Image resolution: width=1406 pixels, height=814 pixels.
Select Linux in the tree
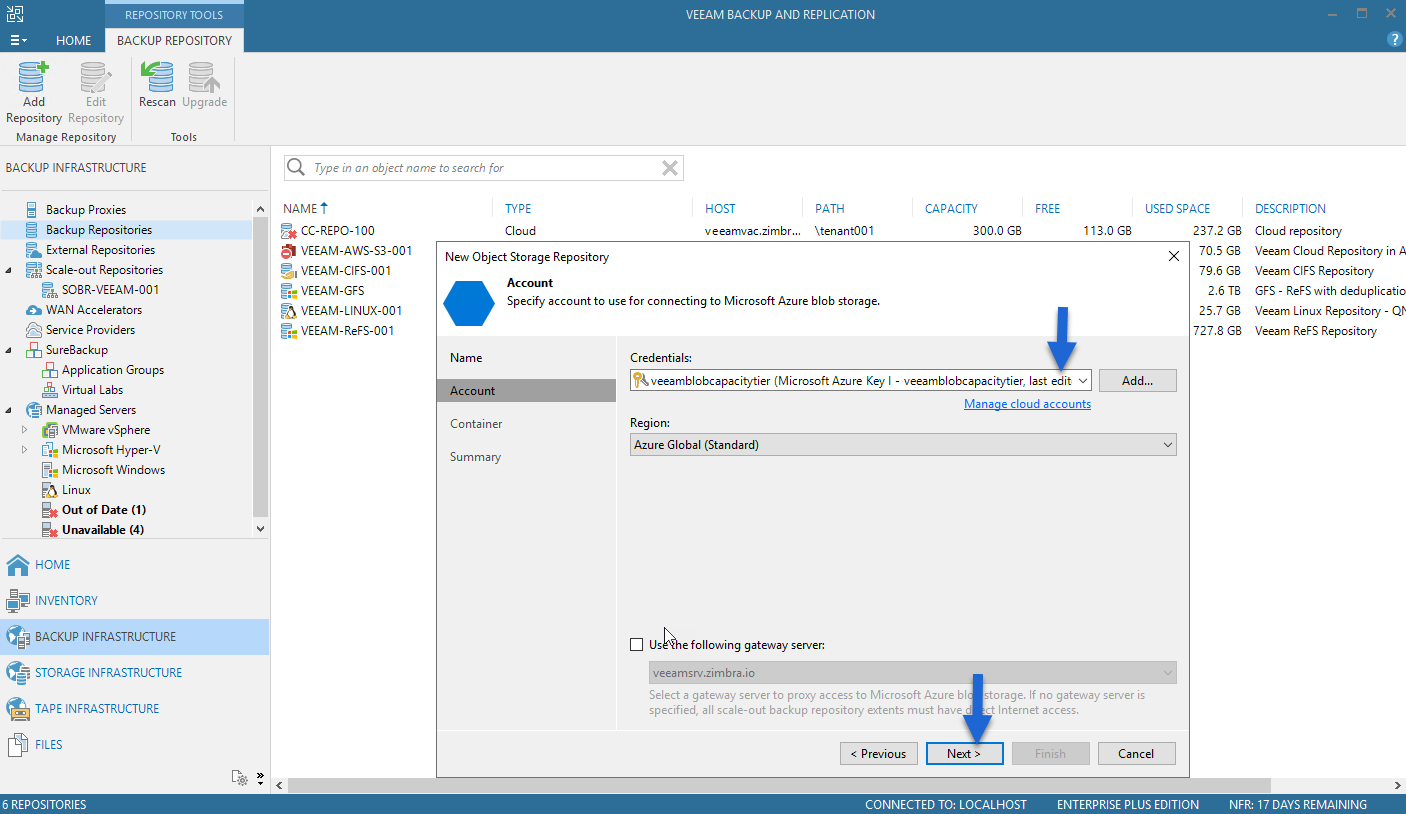(x=76, y=490)
